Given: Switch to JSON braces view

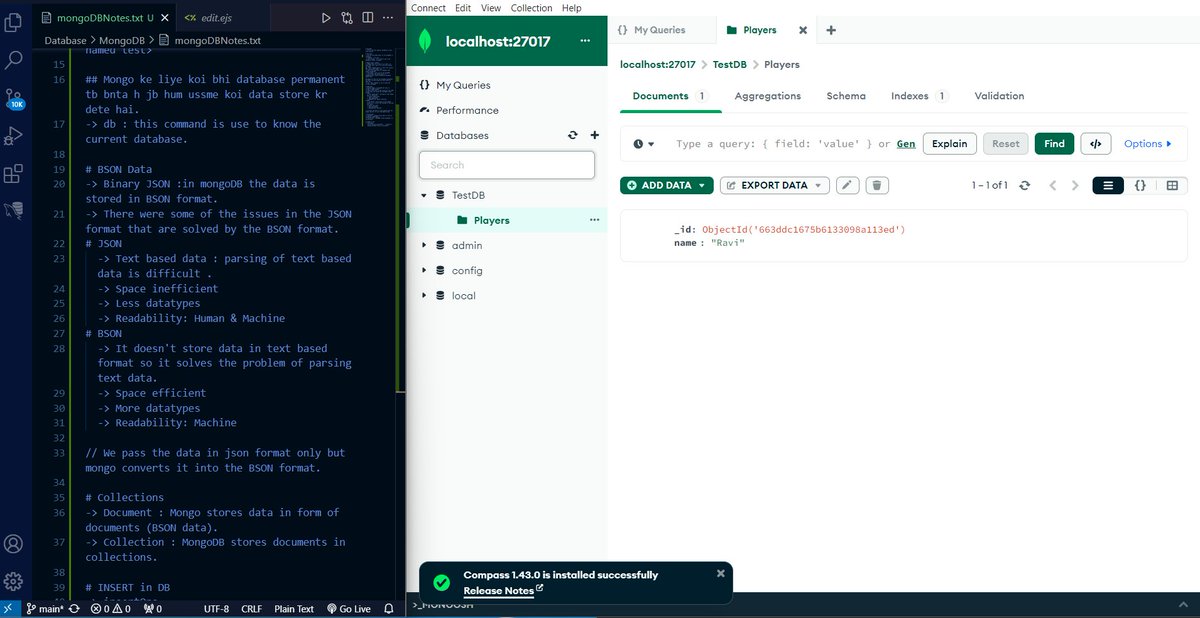Looking at the screenshot, I should 1140,185.
